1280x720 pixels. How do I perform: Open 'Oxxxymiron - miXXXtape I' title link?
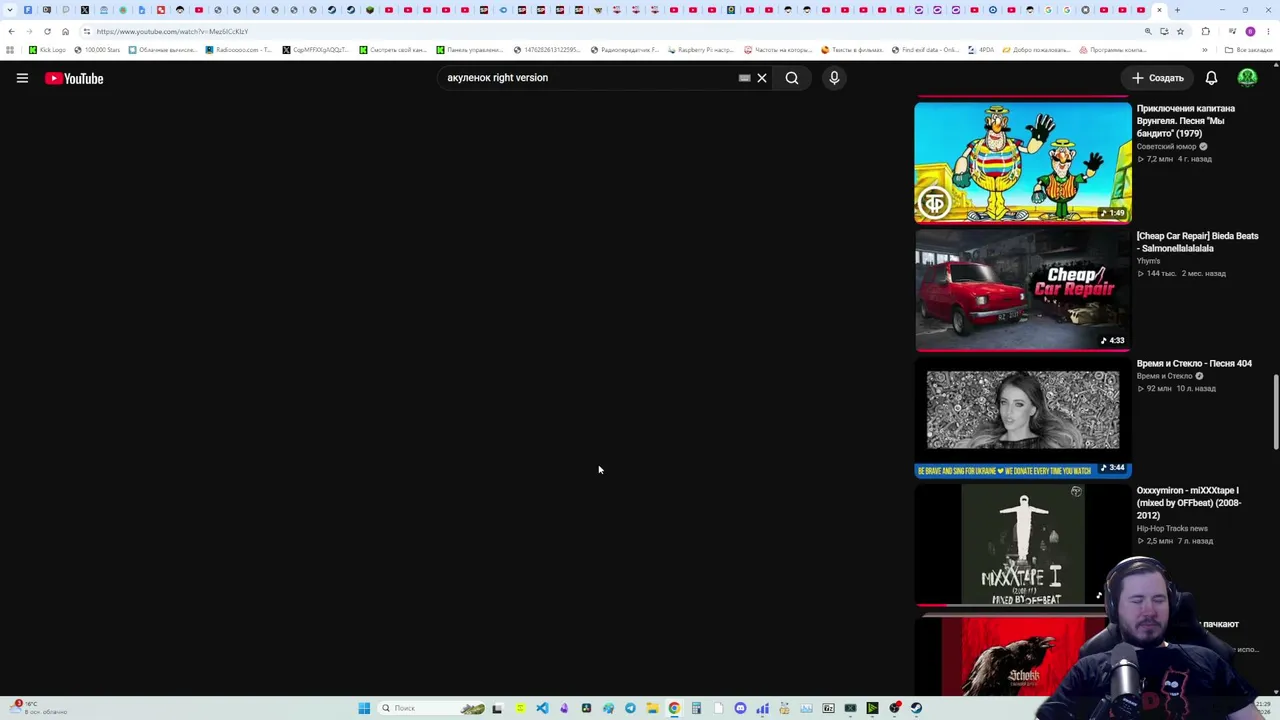point(1189,503)
